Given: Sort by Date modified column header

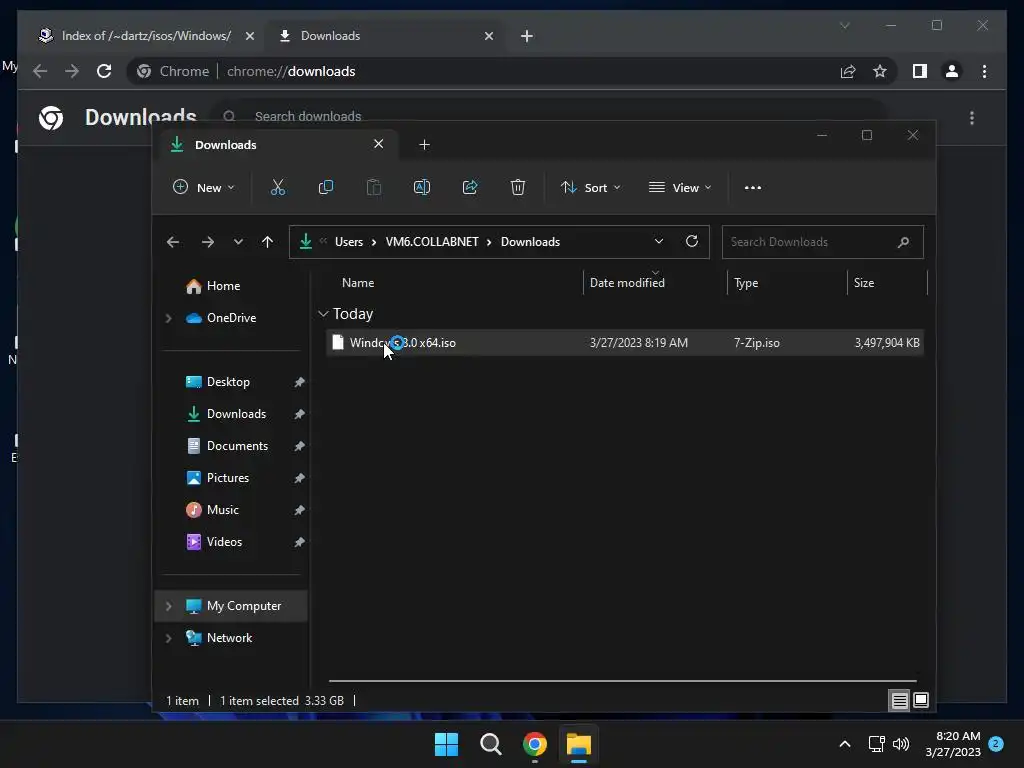Looking at the screenshot, I should pos(627,283).
